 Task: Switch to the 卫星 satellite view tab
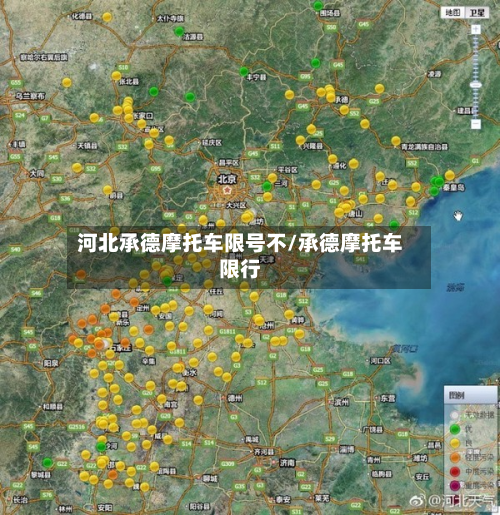(477, 13)
